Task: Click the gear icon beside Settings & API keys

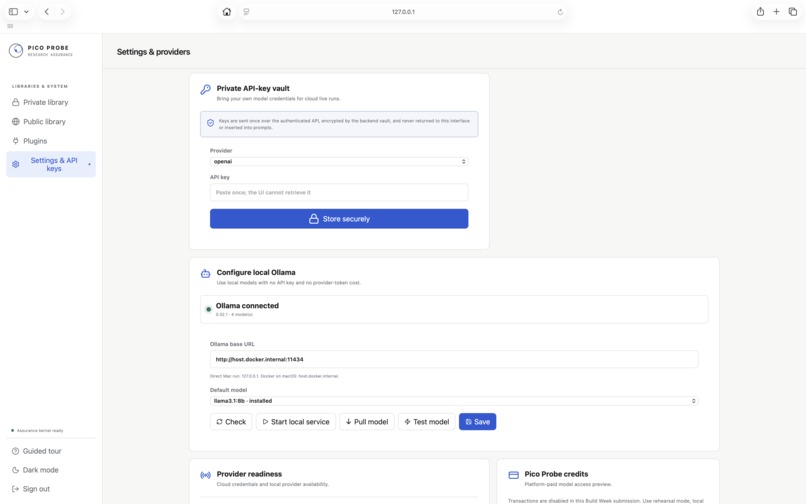Action: pos(15,165)
